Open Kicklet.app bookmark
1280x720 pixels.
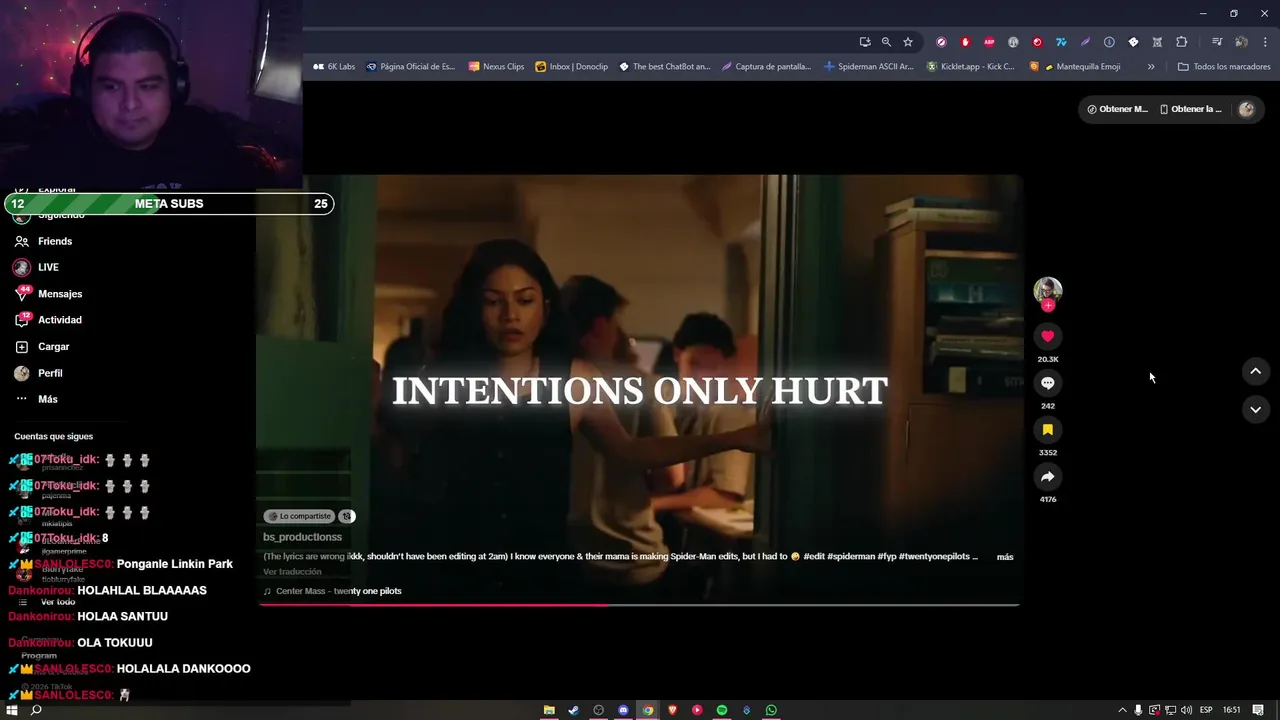pos(970,67)
